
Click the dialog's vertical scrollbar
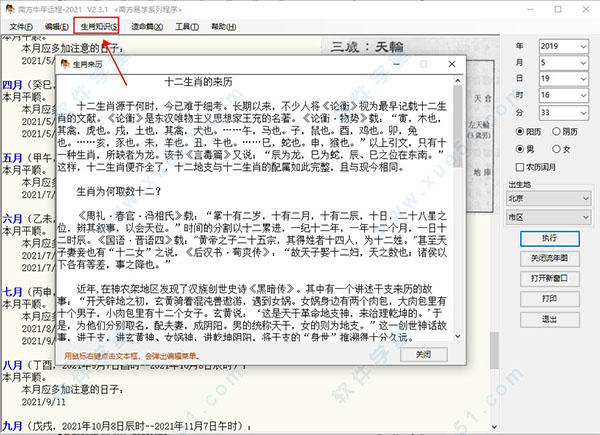(x=458, y=200)
